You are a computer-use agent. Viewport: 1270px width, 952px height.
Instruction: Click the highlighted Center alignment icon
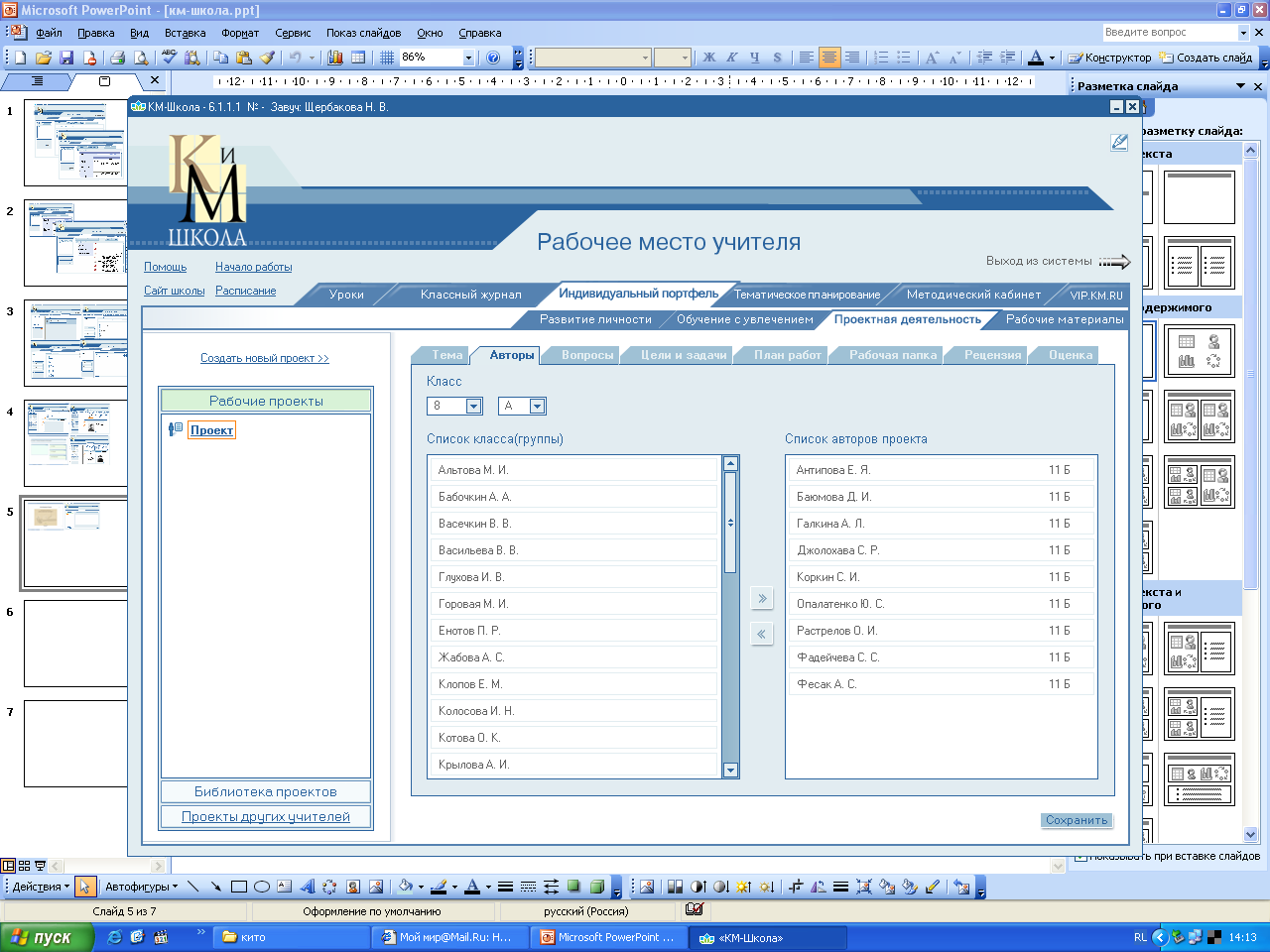829,58
